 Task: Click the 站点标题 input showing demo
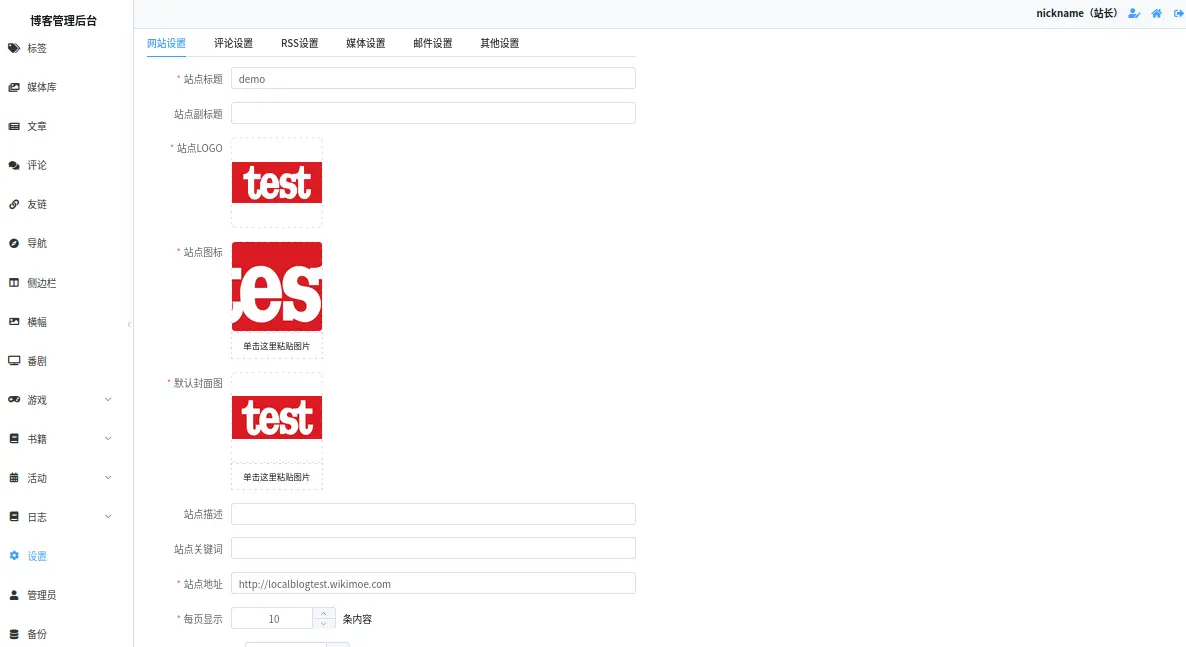coord(432,78)
